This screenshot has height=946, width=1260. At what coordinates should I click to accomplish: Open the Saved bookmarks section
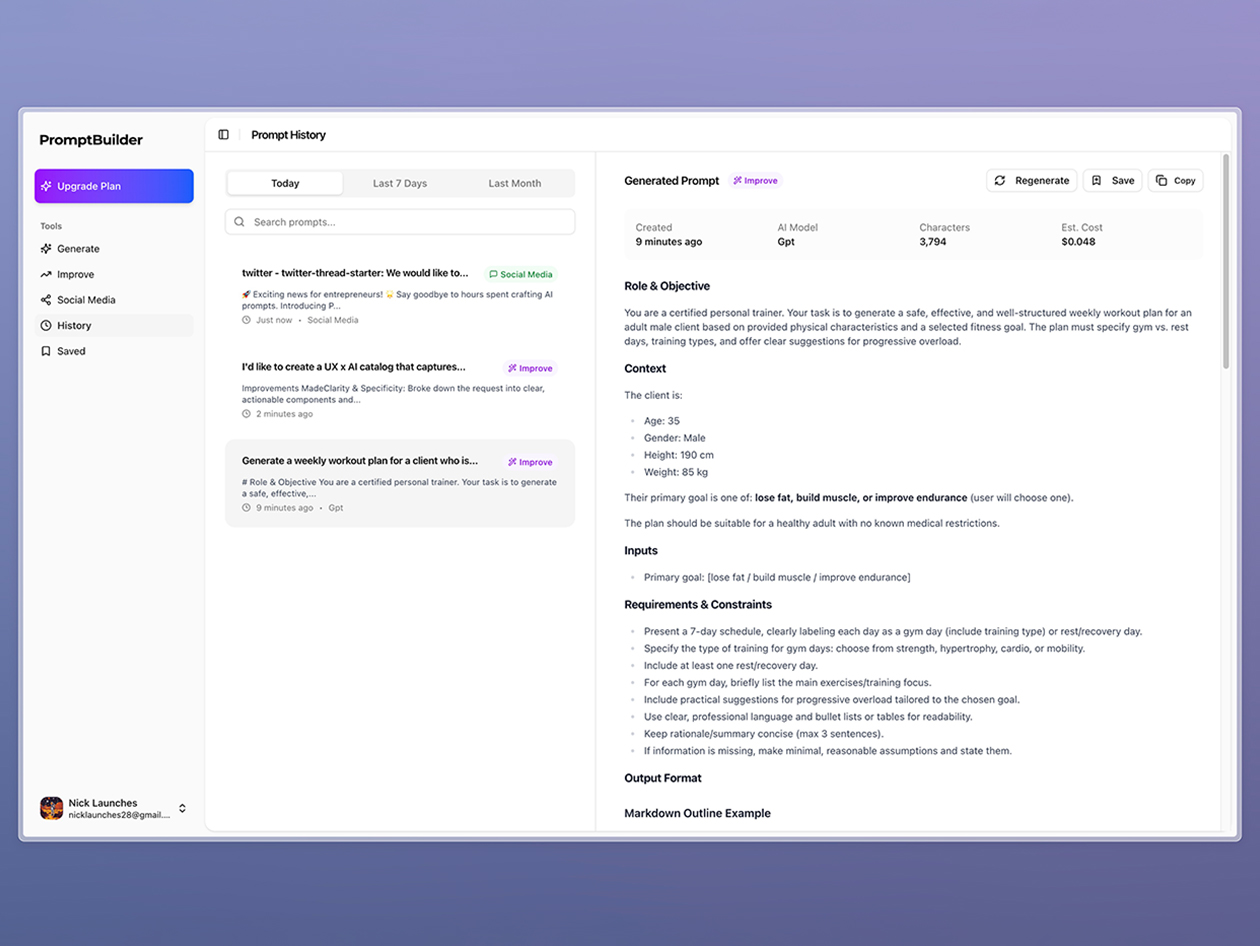point(71,352)
